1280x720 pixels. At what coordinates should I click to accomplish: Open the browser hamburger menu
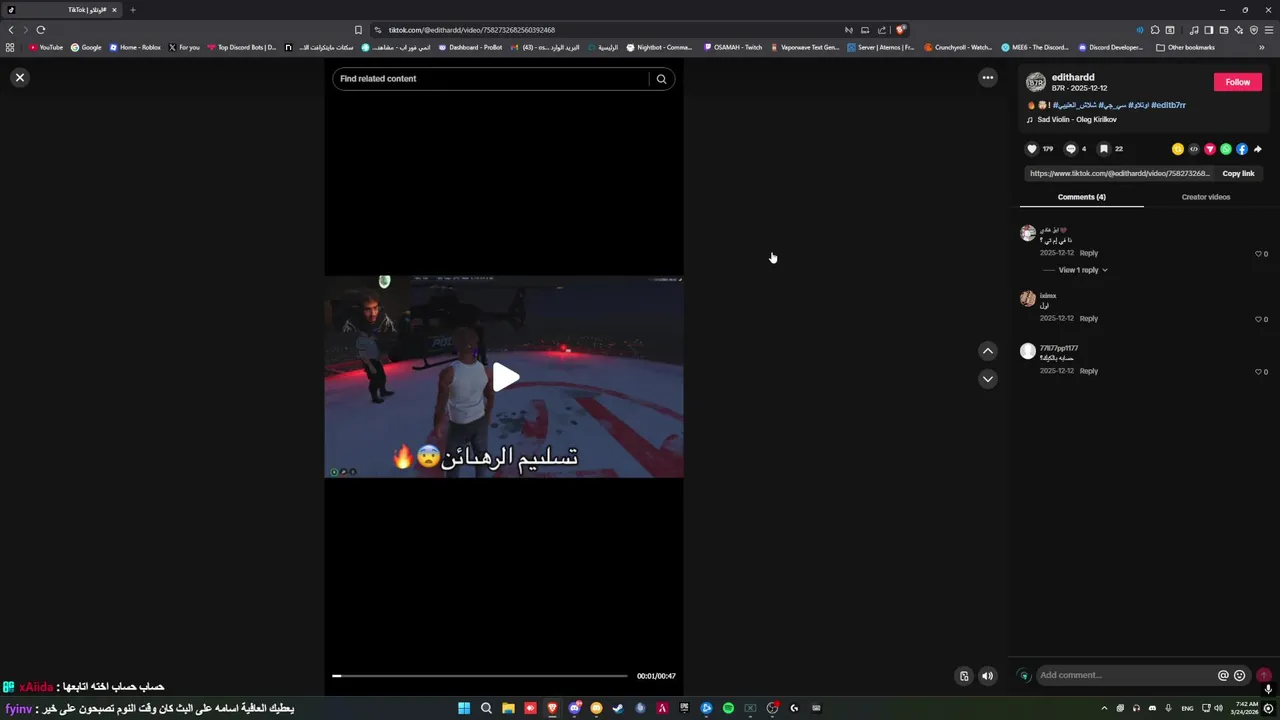pyautogui.click(x=1269, y=30)
